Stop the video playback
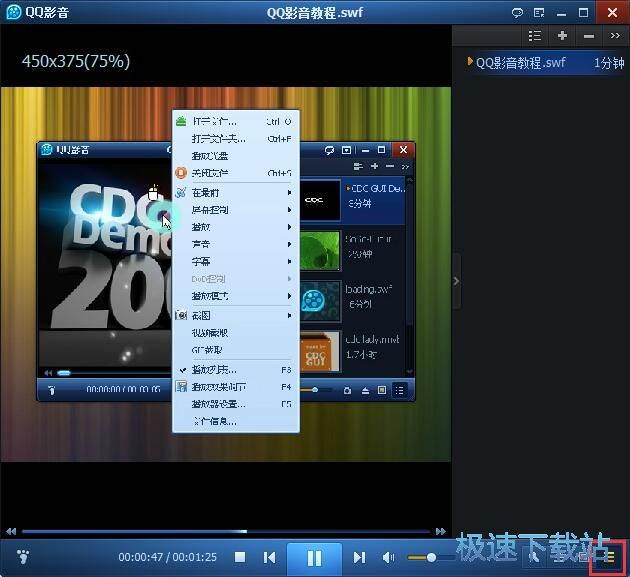Image resolution: width=630 pixels, height=577 pixels. coord(240,557)
